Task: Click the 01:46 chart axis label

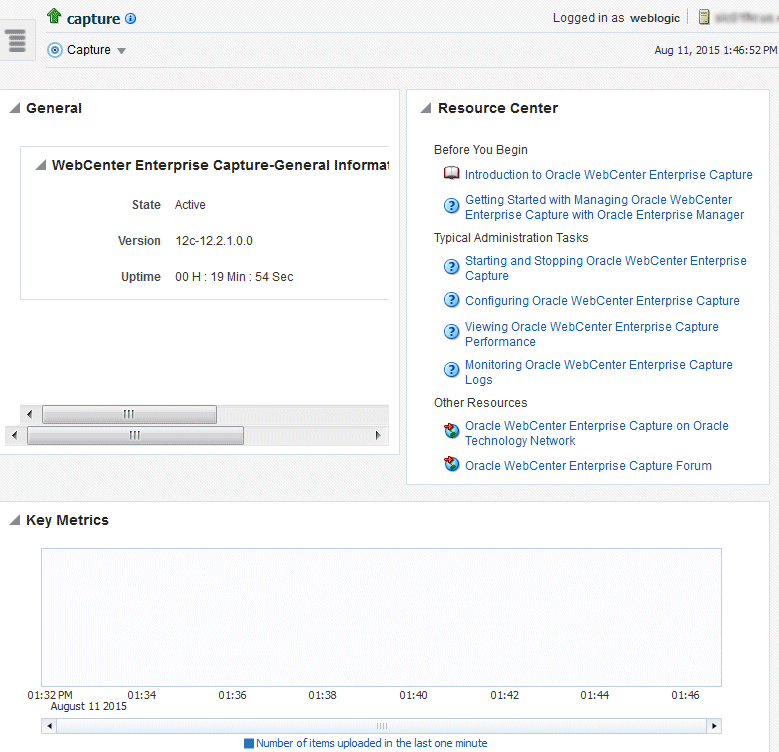Action: coord(685,695)
